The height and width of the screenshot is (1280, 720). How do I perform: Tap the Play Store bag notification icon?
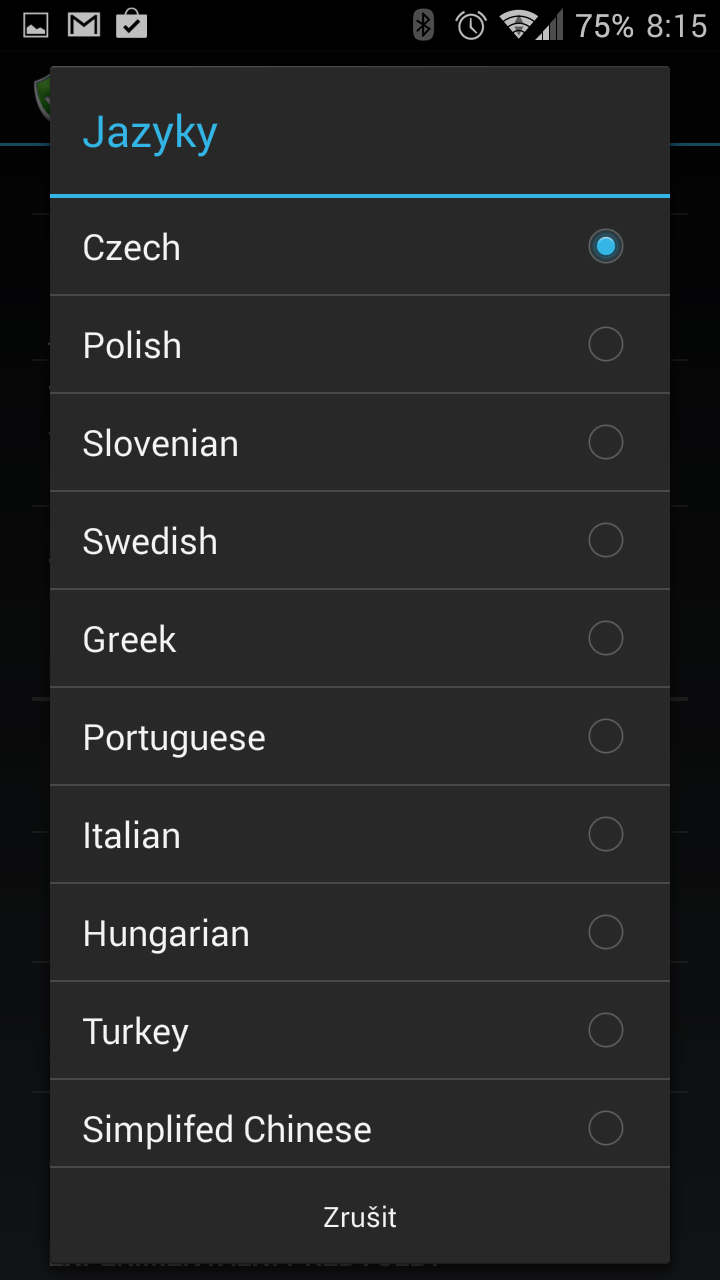click(132, 24)
